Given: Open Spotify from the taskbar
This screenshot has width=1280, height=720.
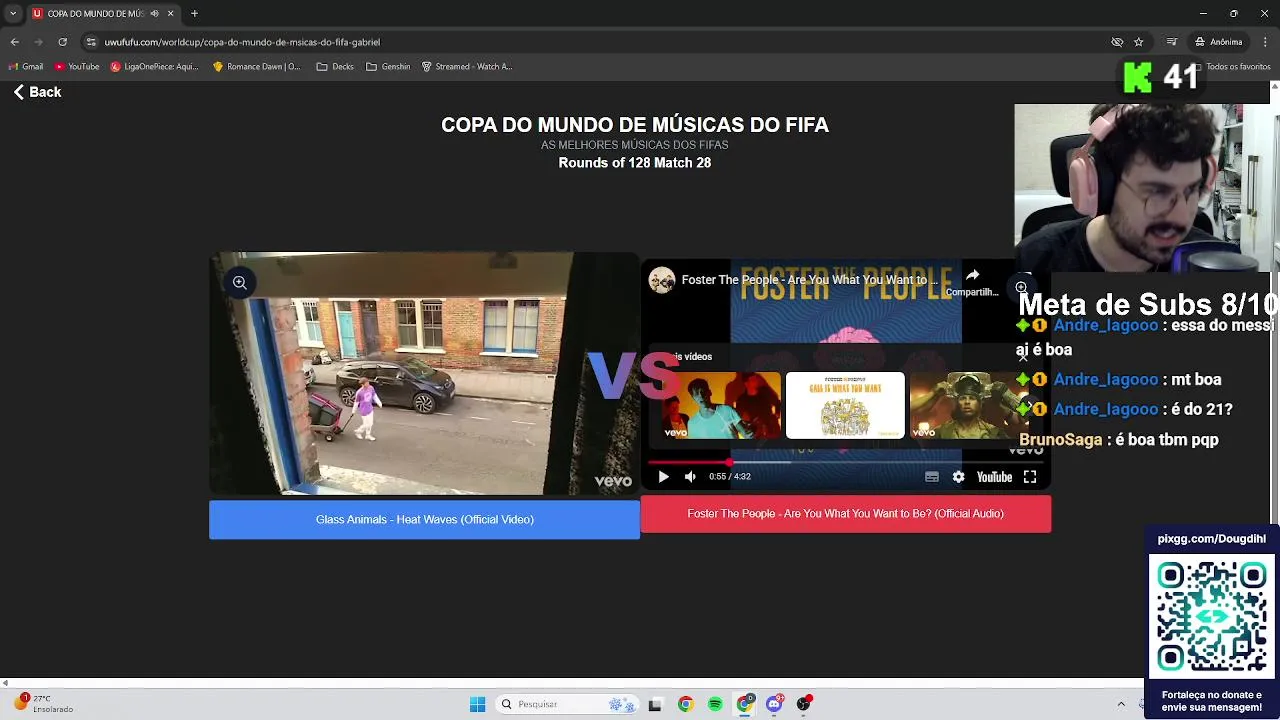Looking at the screenshot, I should click(x=715, y=704).
